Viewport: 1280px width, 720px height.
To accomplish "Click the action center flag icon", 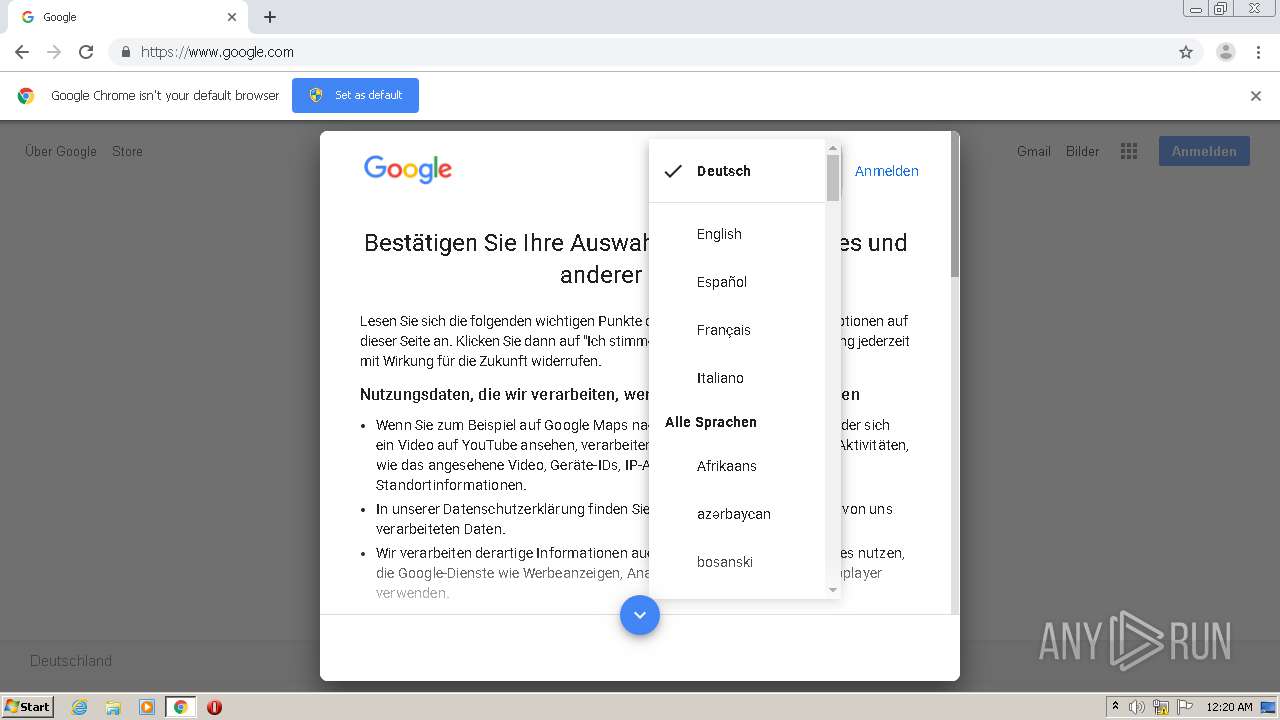I will tap(1185, 707).
